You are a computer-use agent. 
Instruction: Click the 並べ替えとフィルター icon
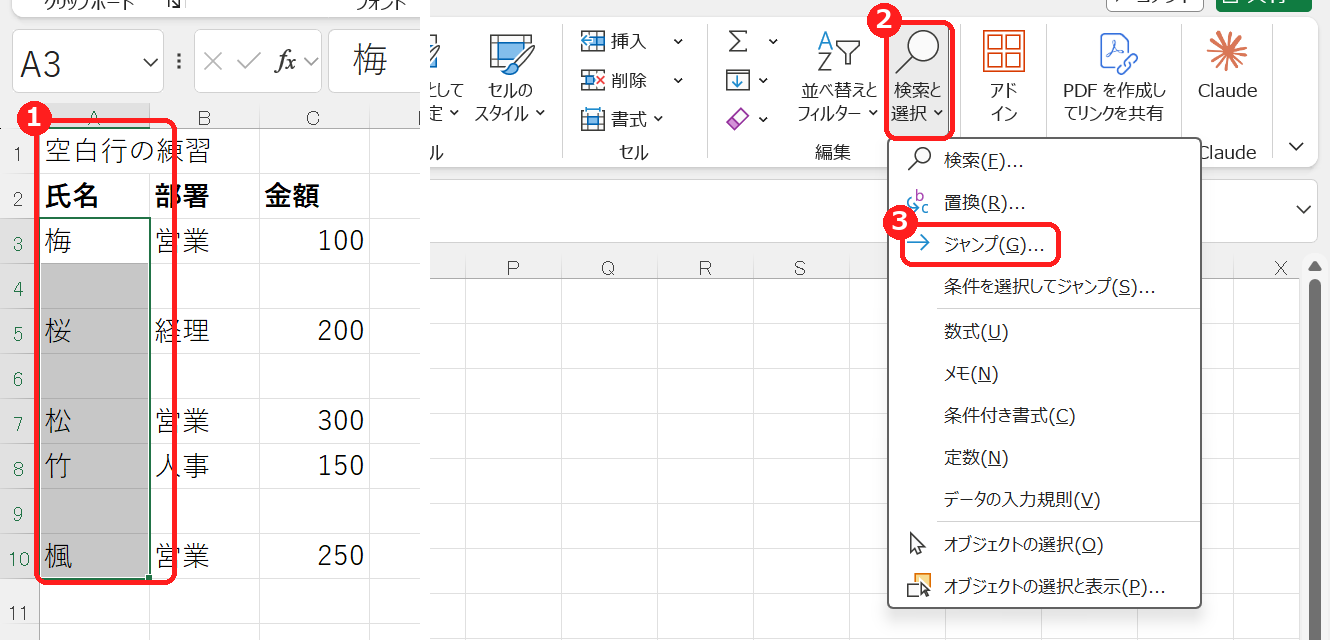point(838,52)
